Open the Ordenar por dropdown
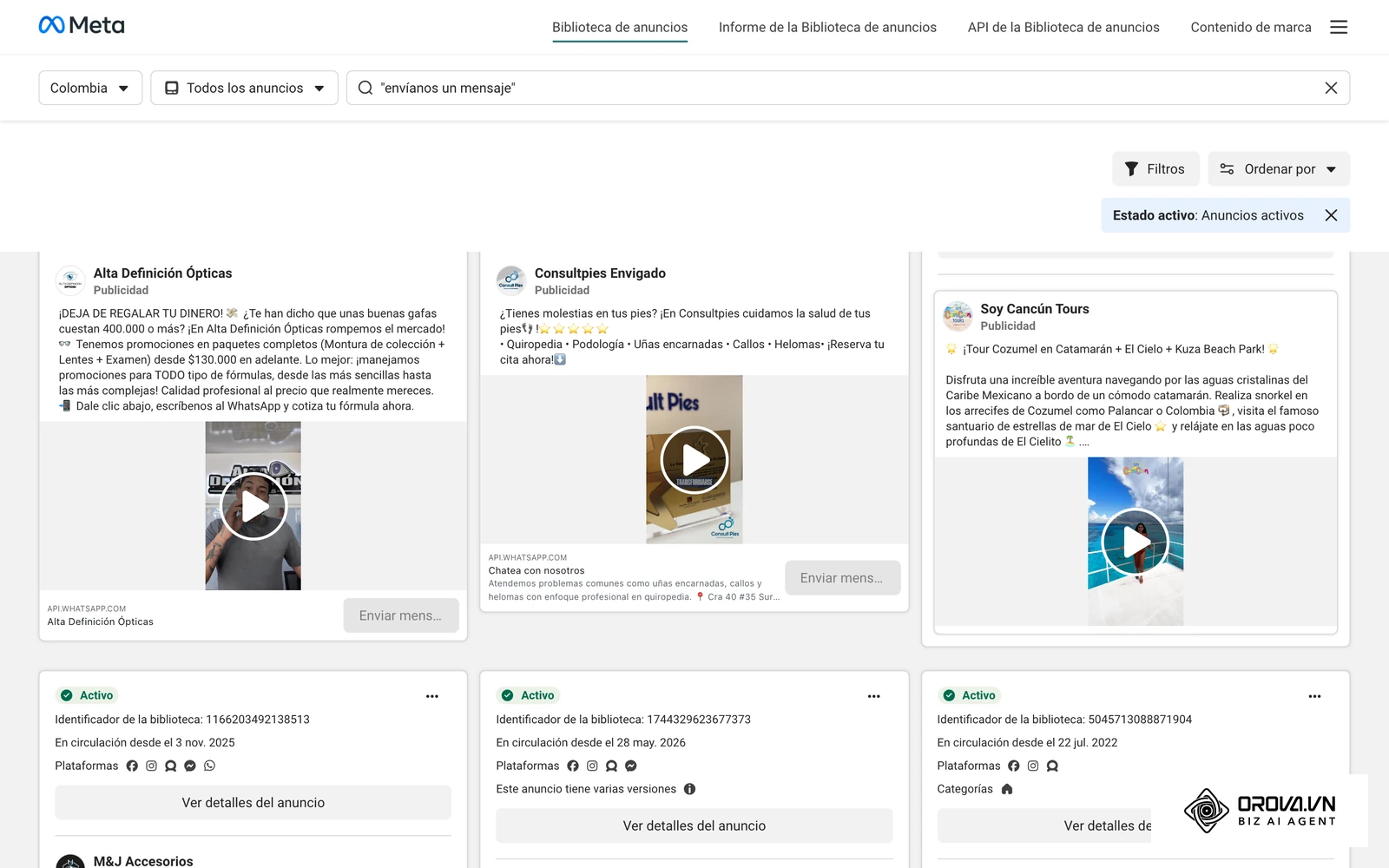This screenshot has width=1389, height=868. coord(1279,168)
